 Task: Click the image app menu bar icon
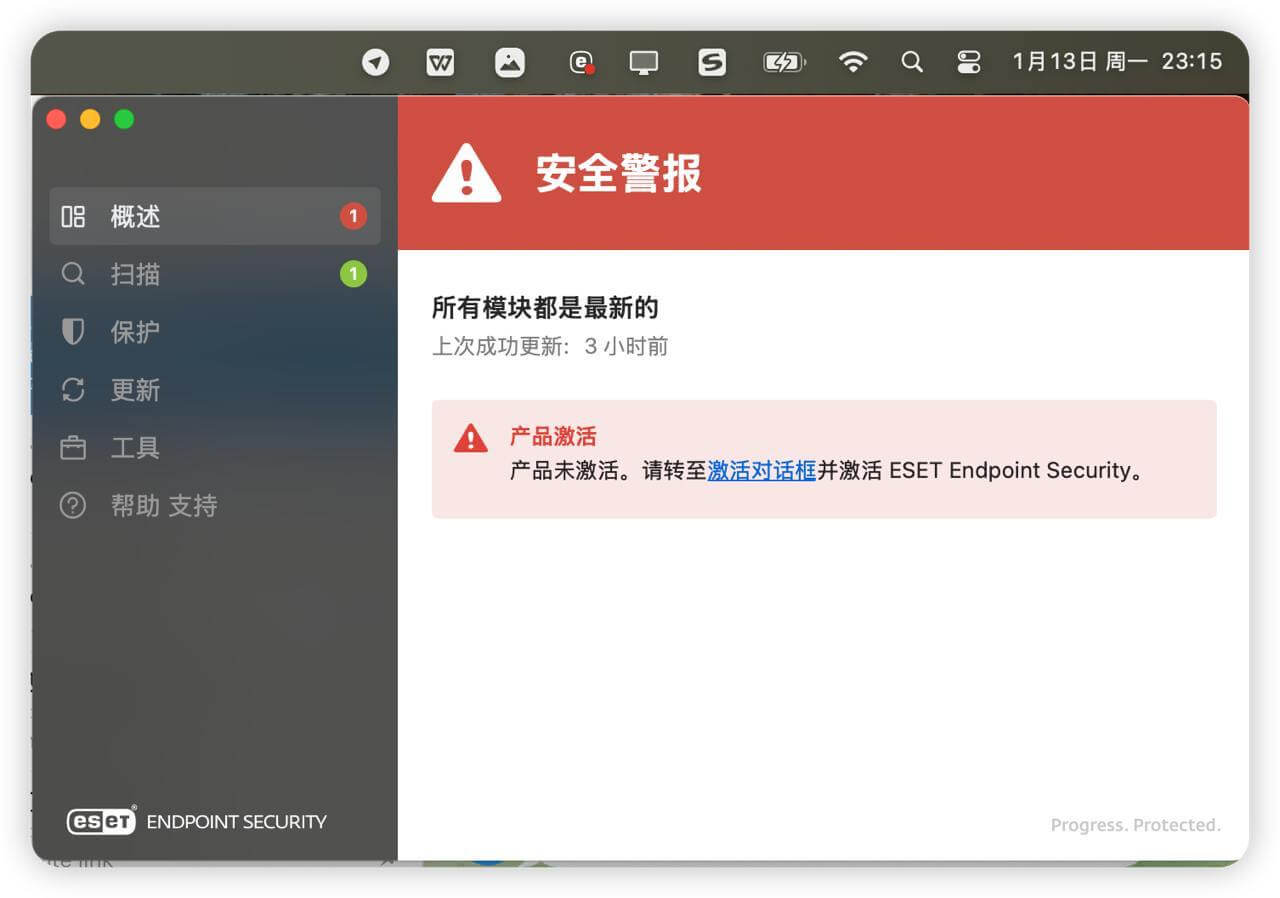(510, 62)
